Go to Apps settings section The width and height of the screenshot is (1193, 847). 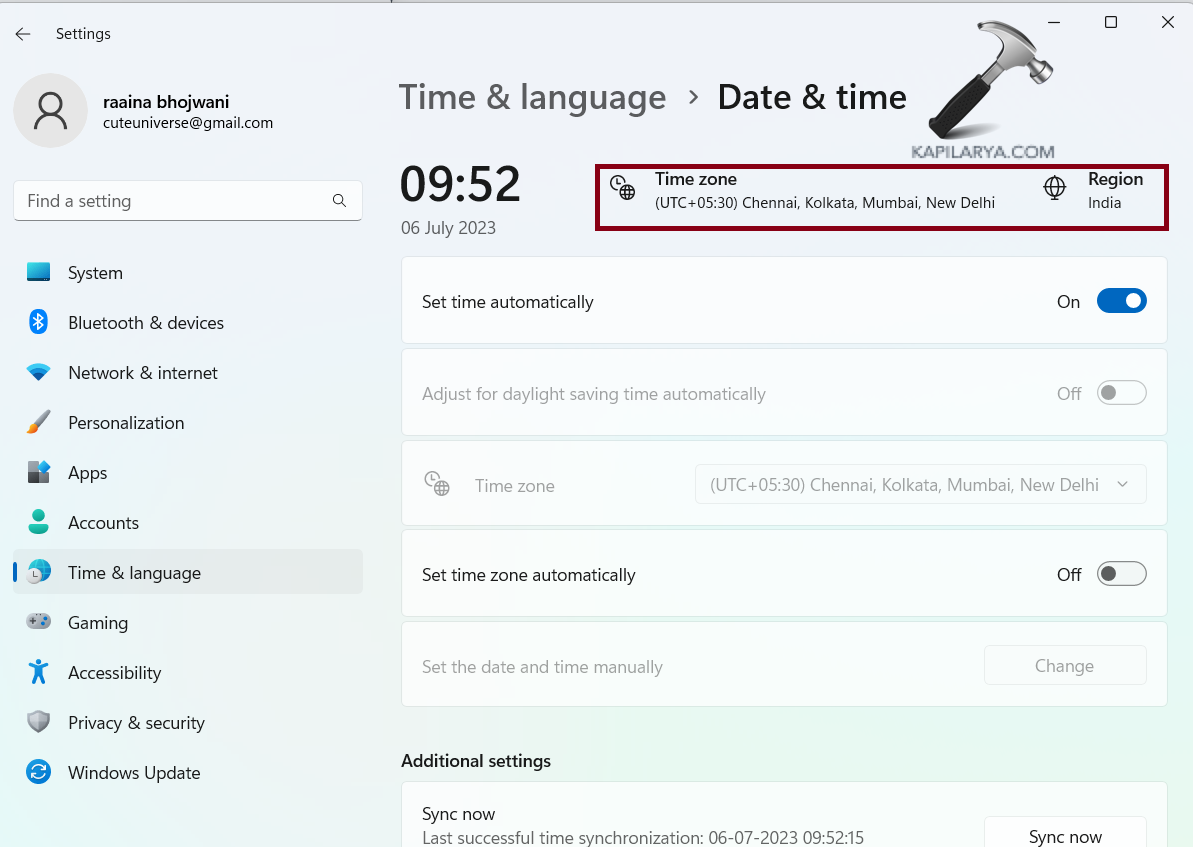(88, 473)
